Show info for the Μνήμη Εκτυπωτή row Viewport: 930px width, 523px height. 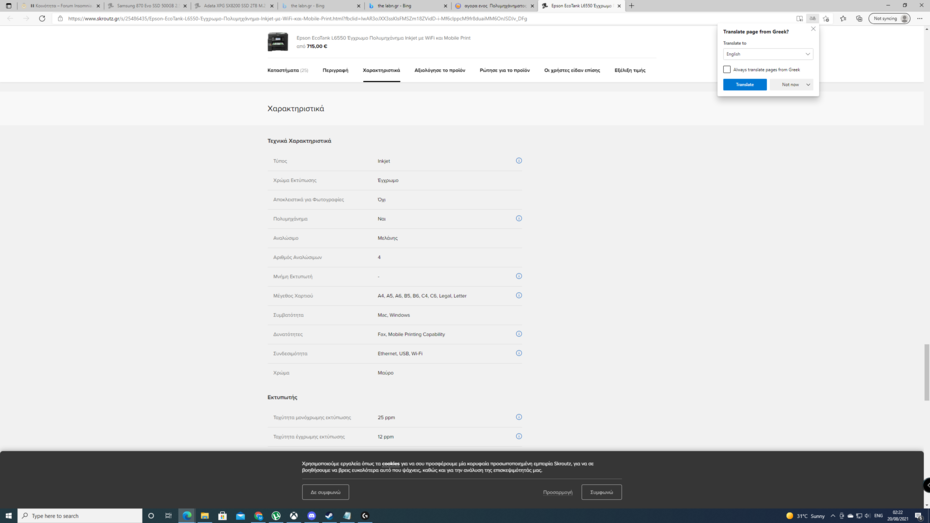point(519,276)
